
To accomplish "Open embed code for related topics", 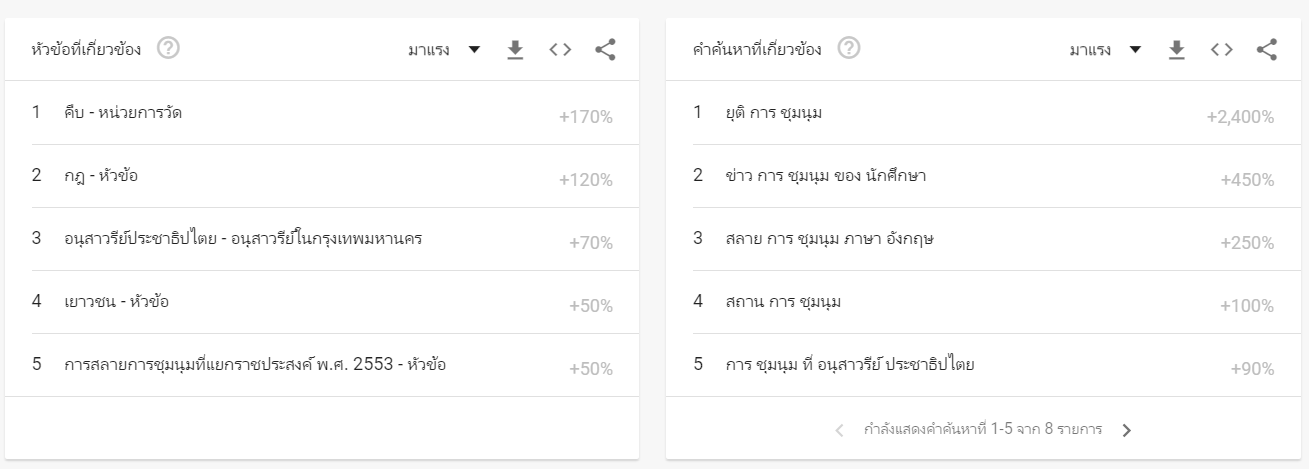I will 560,50.
